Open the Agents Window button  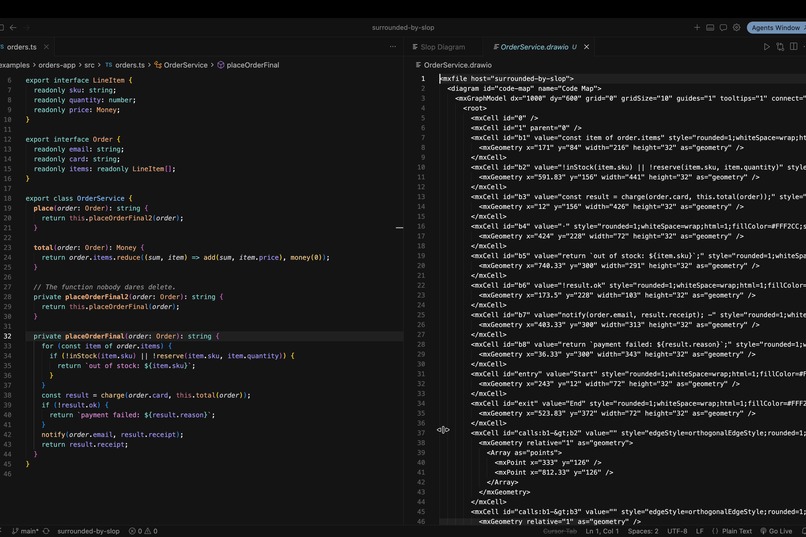click(776, 28)
